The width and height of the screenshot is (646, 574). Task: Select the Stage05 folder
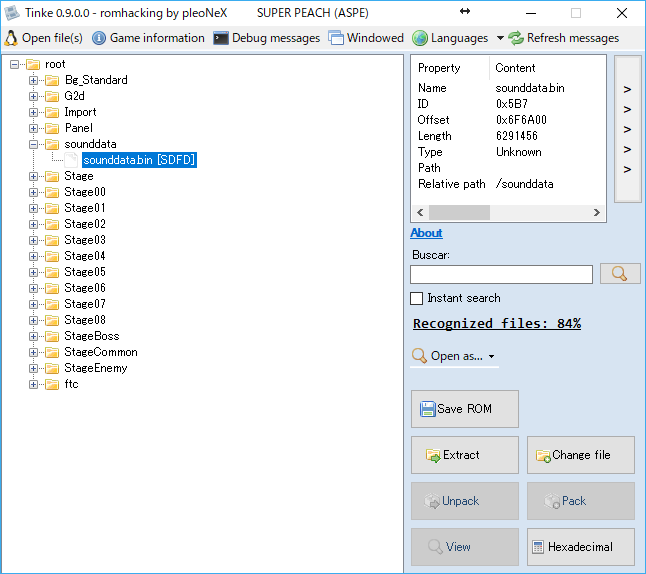(85, 272)
